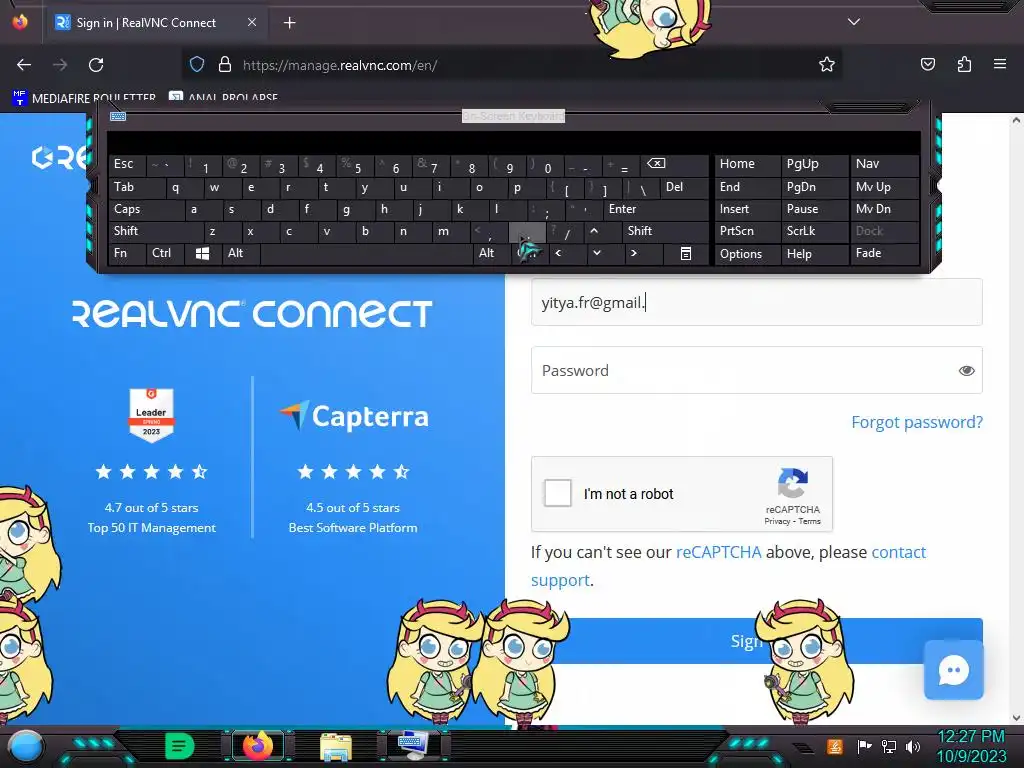This screenshot has height=768, width=1024.
Task: Select the Sign in | RealVNC Connect tab
Action: 157,23
